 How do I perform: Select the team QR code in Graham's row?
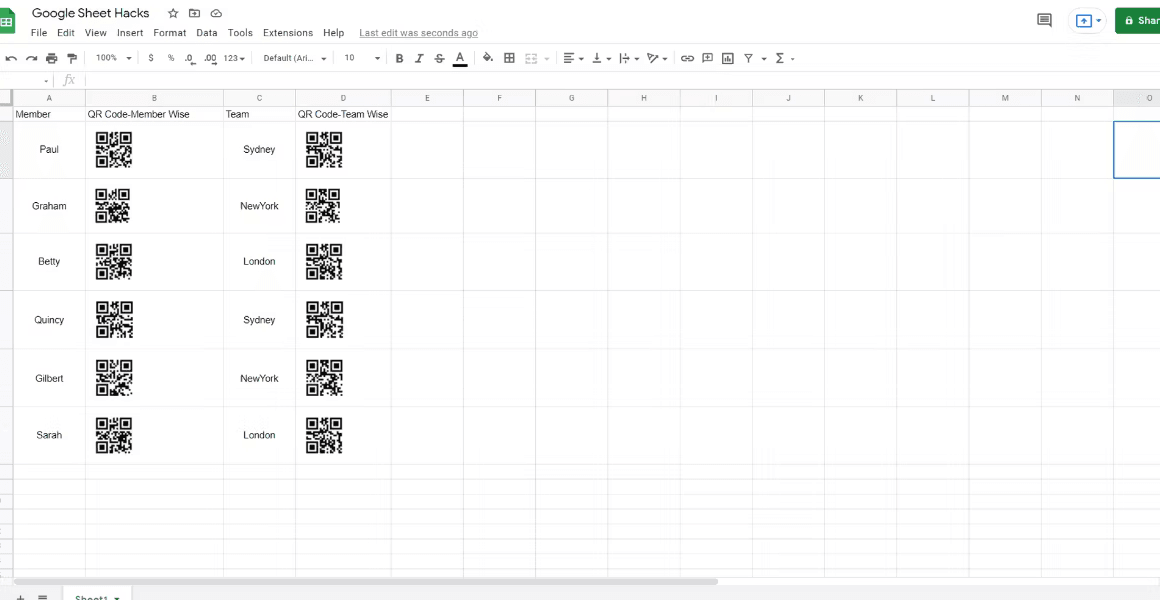pos(323,206)
